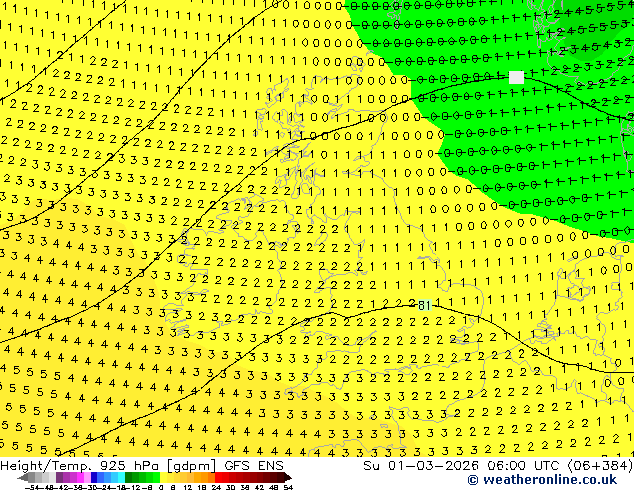Screen dimensions: 634x490
Task: Click the 81 contour height label
Action: (x=424, y=305)
